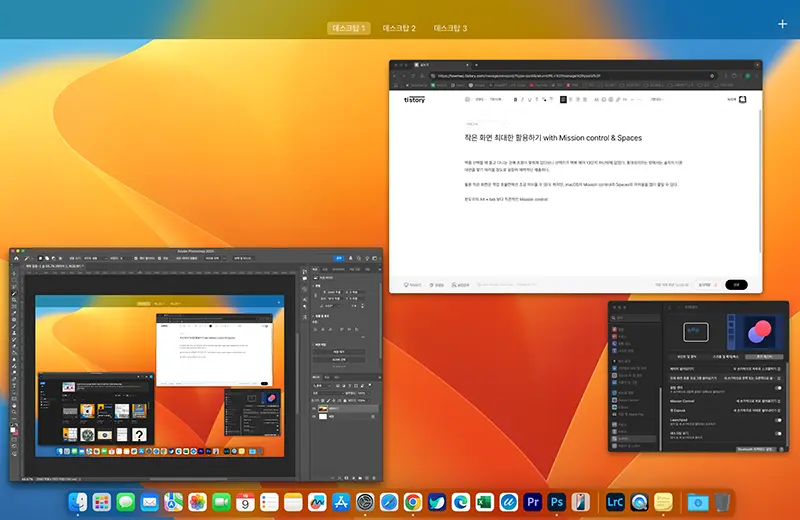Viewport: 800px width, 520px height.
Task: Hide the top layer using its eye icon
Action: [x=314, y=409]
